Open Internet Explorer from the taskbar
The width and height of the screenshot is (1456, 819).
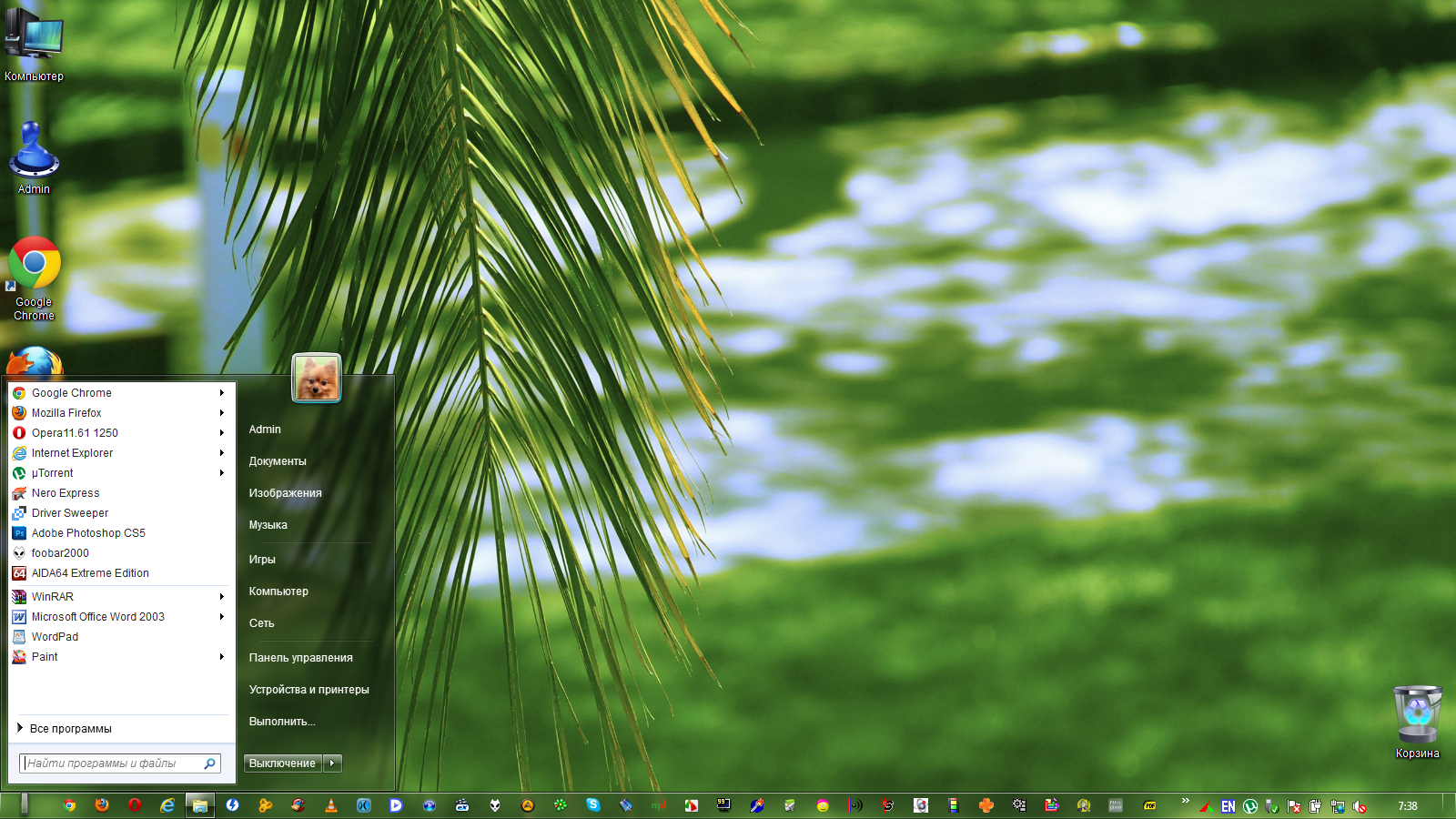167,805
